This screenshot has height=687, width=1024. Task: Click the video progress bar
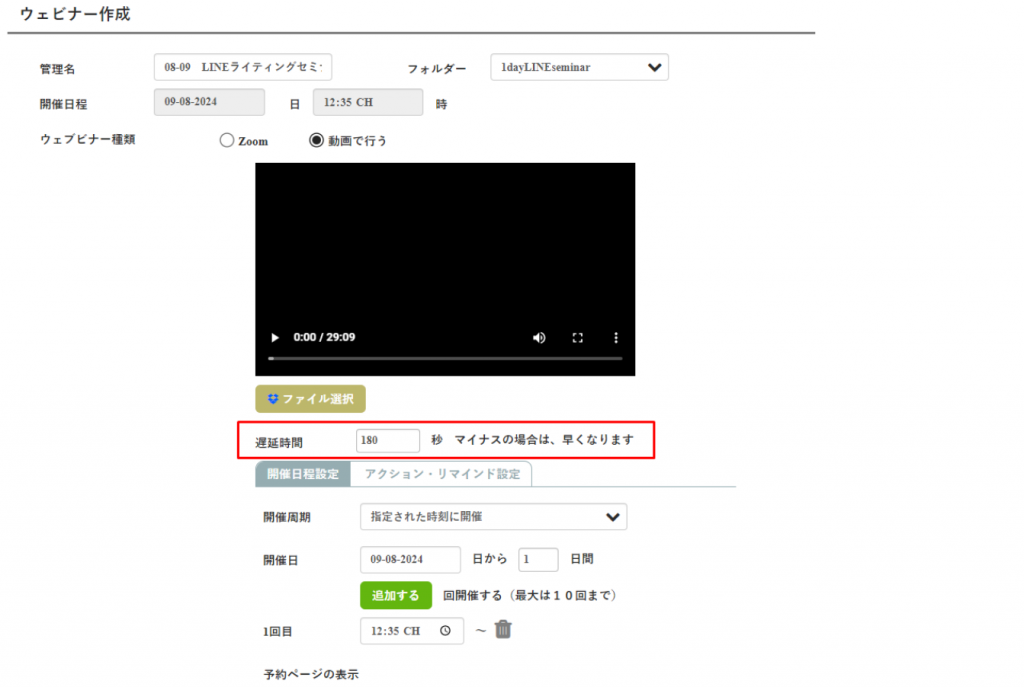tap(445, 359)
